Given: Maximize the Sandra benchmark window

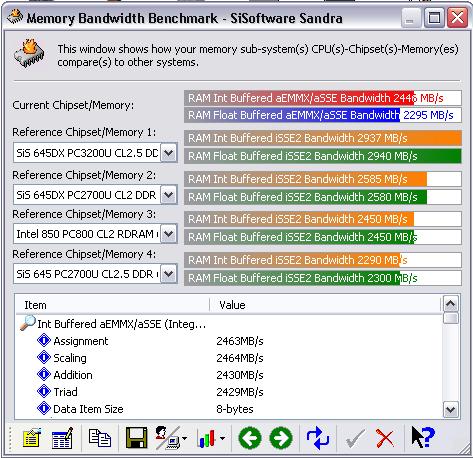Looking at the screenshot, I should point(434,18).
